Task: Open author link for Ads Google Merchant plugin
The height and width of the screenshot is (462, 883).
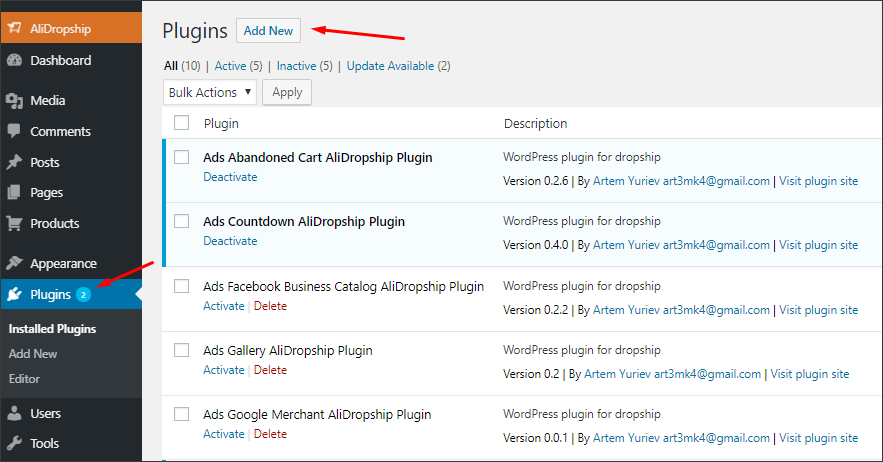Action: [681, 438]
